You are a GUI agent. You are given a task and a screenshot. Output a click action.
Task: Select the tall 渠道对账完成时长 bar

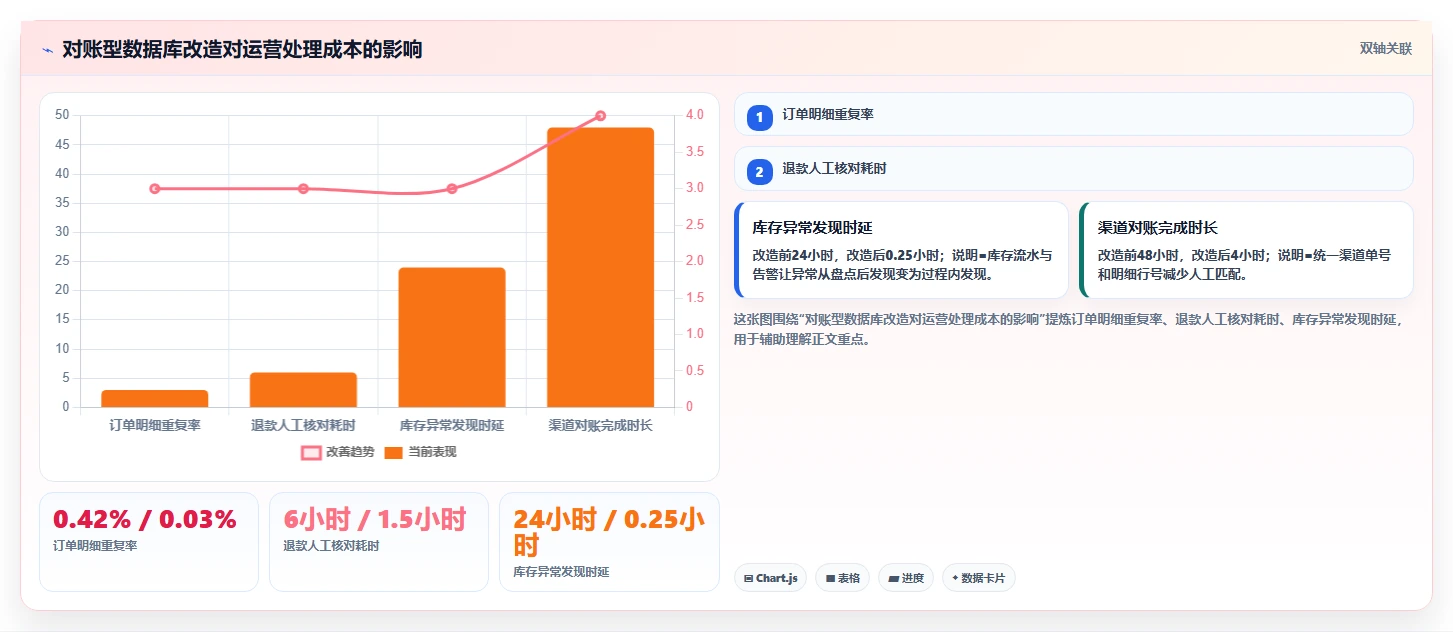tap(601, 267)
